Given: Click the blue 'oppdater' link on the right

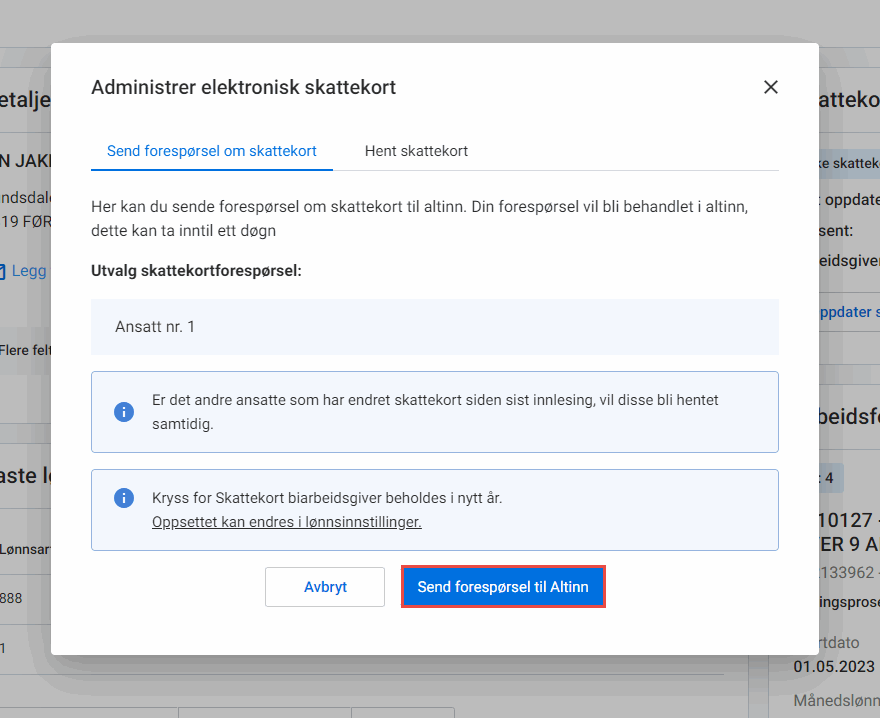Looking at the screenshot, I should click(x=848, y=311).
